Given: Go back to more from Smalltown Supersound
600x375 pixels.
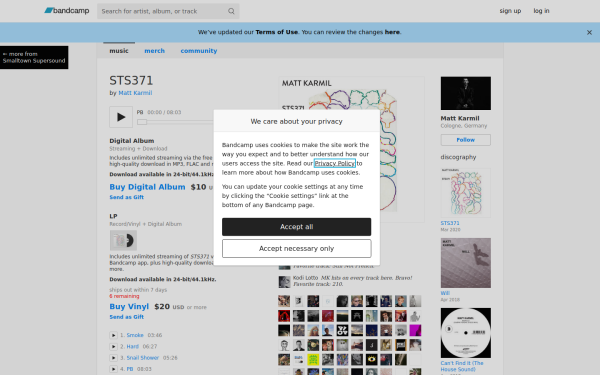Looking at the screenshot, I should click(x=34, y=57).
